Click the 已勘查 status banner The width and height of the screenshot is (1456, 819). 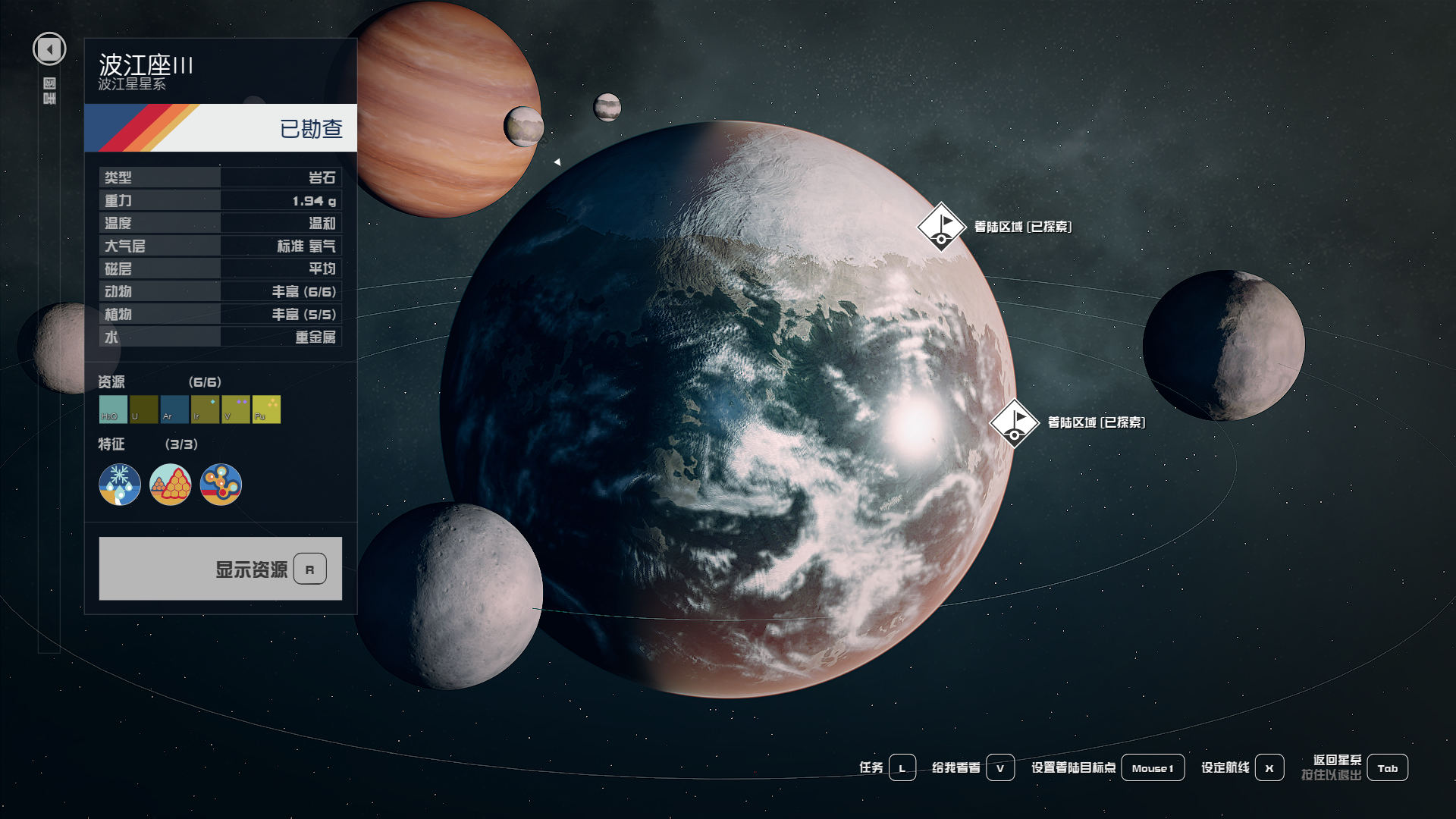[x=221, y=128]
